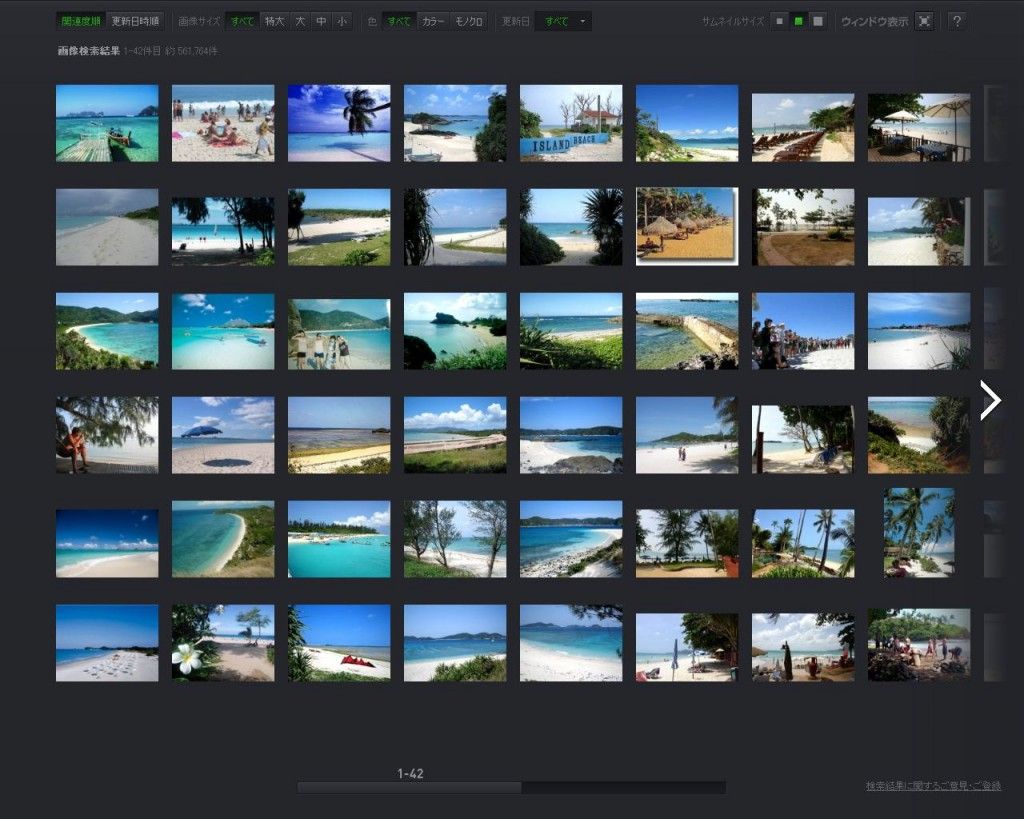
Task: Set color filter to すべて
Action: tap(399, 22)
